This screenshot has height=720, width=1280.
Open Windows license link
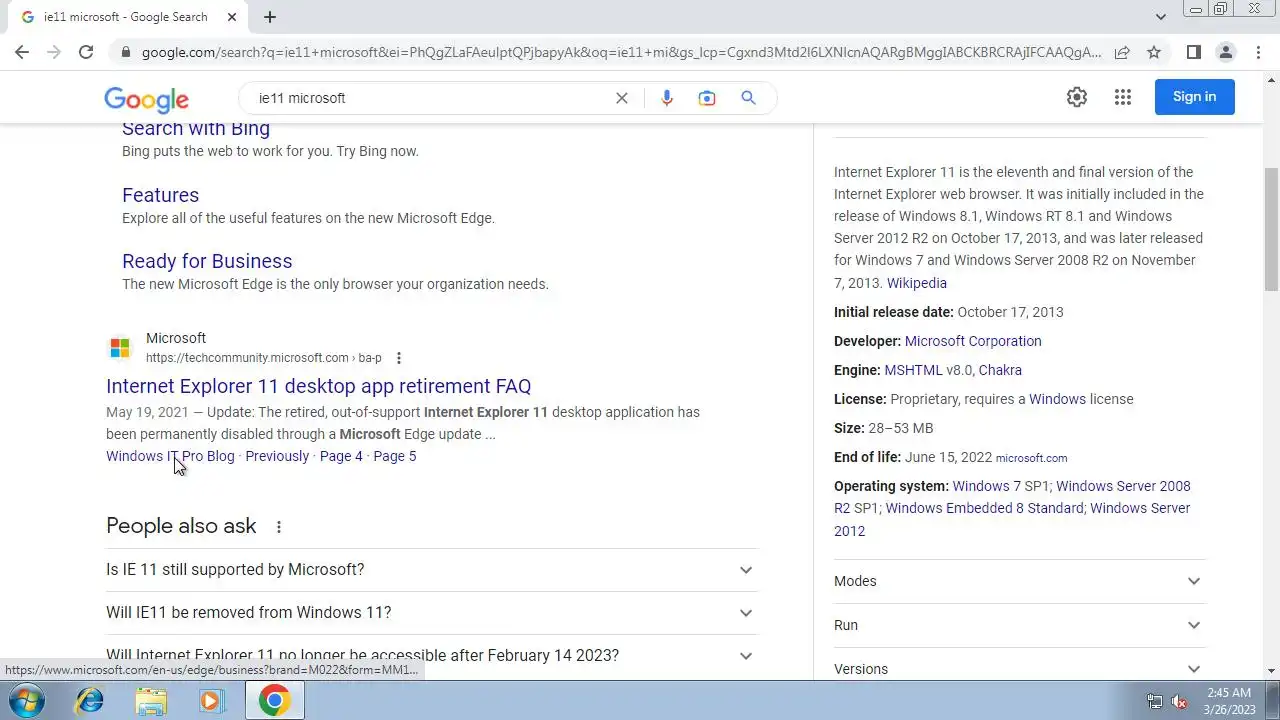pos(1057,399)
